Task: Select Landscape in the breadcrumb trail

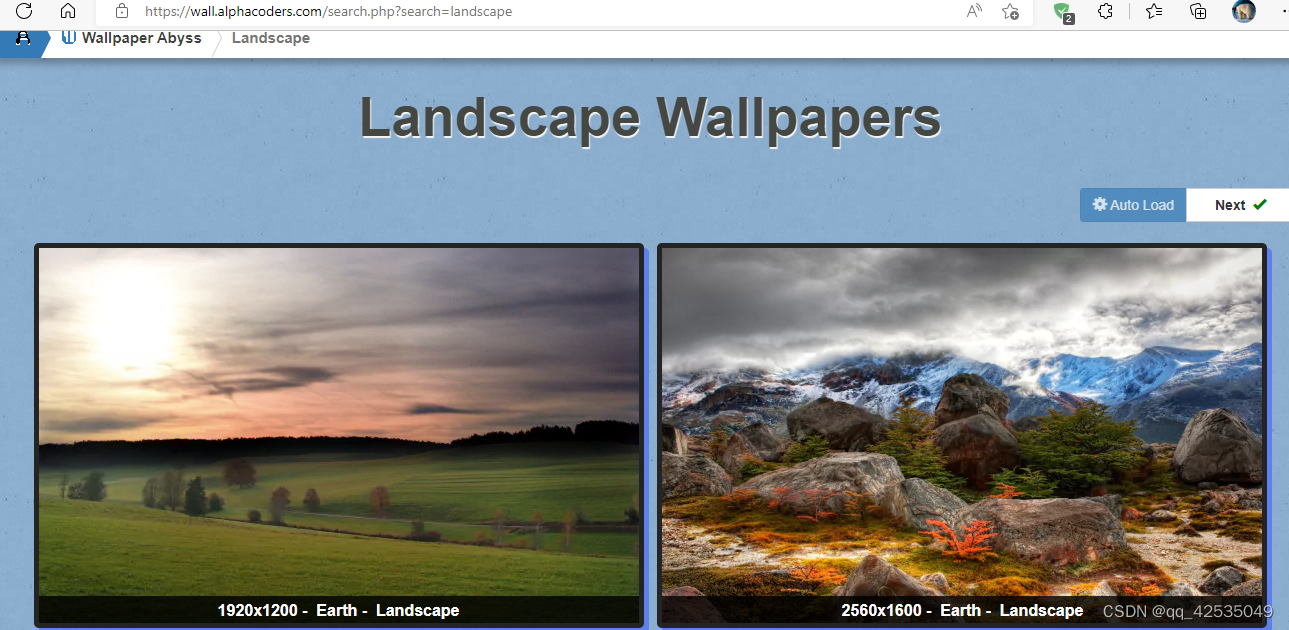Action: point(270,38)
